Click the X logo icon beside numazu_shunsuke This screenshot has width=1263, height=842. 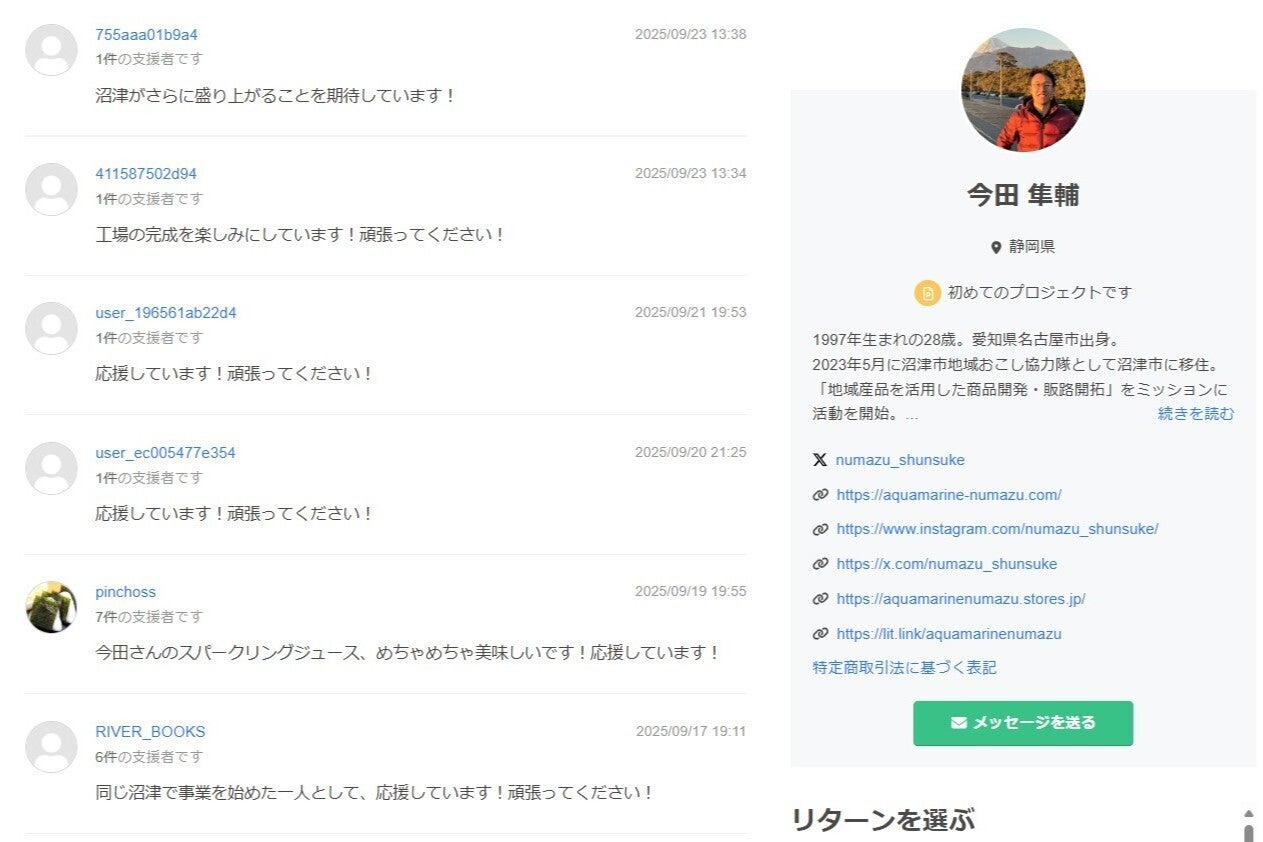coord(820,460)
